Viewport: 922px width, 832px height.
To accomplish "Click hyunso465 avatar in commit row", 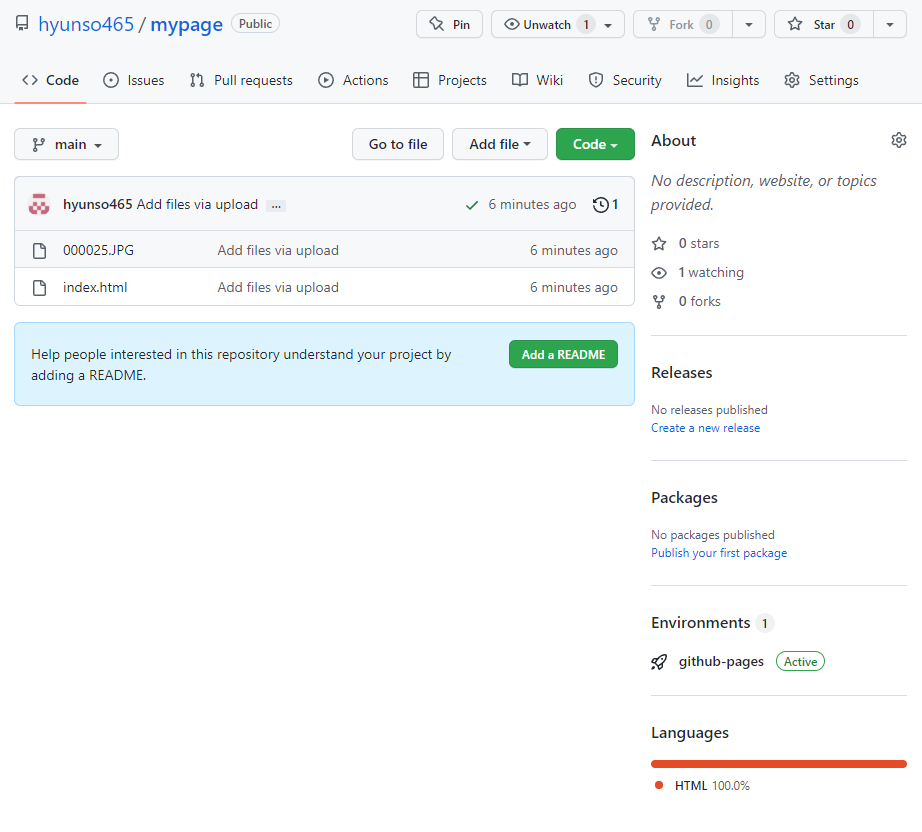I will tap(39, 204).
